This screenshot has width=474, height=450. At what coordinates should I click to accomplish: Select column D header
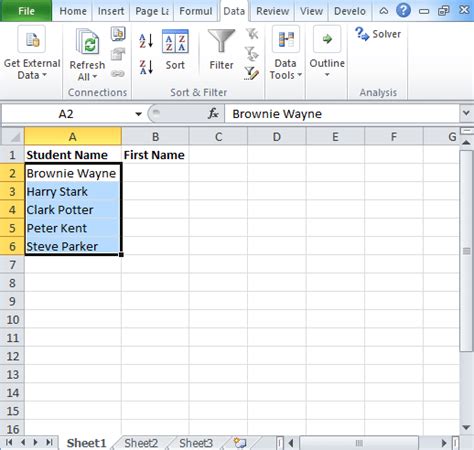click(277, 137)
